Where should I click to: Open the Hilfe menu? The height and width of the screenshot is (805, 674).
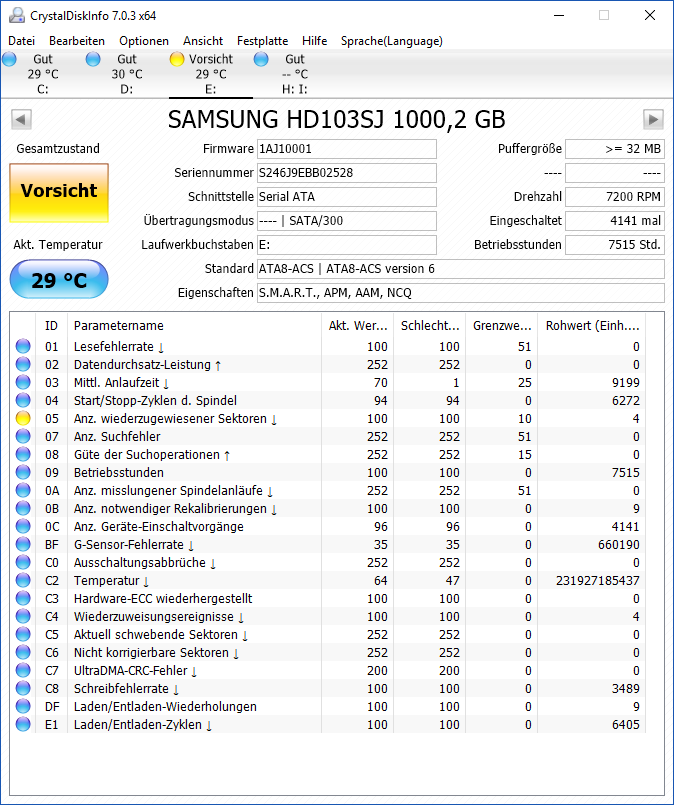pos(314,41)
